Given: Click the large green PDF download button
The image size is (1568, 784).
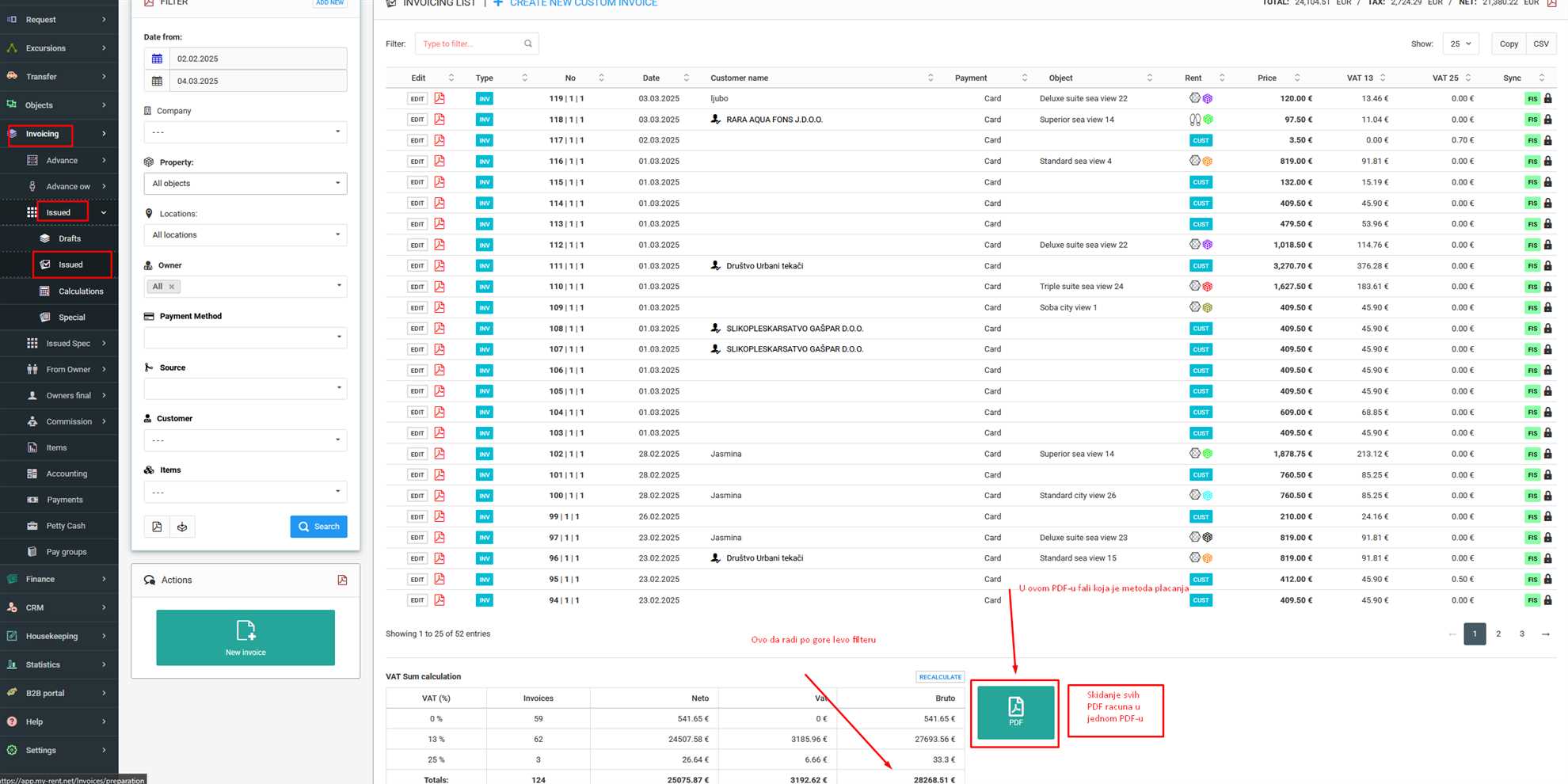Looking at the screenshot, I should [x=1015, y=713].
